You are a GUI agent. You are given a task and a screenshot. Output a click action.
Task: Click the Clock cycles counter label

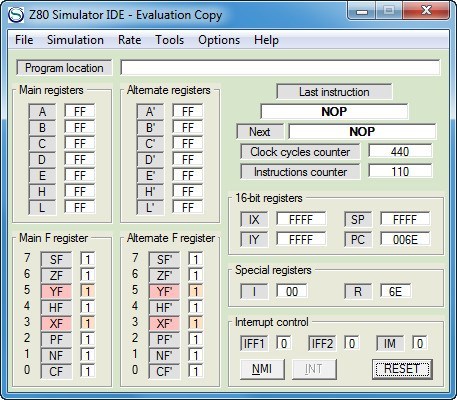300,152
